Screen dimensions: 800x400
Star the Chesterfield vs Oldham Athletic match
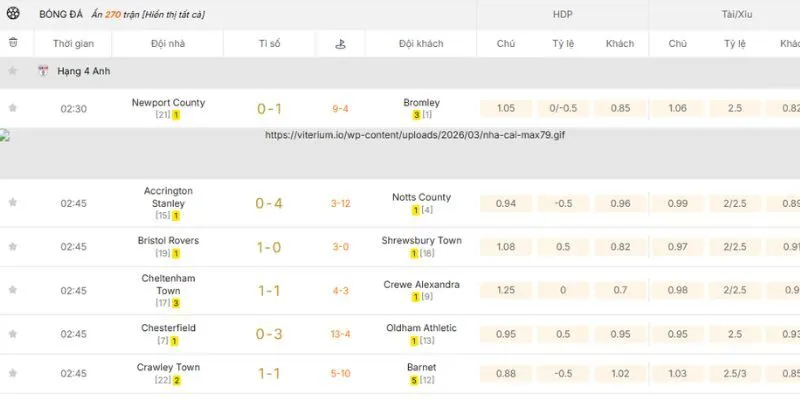pos(13,334)
